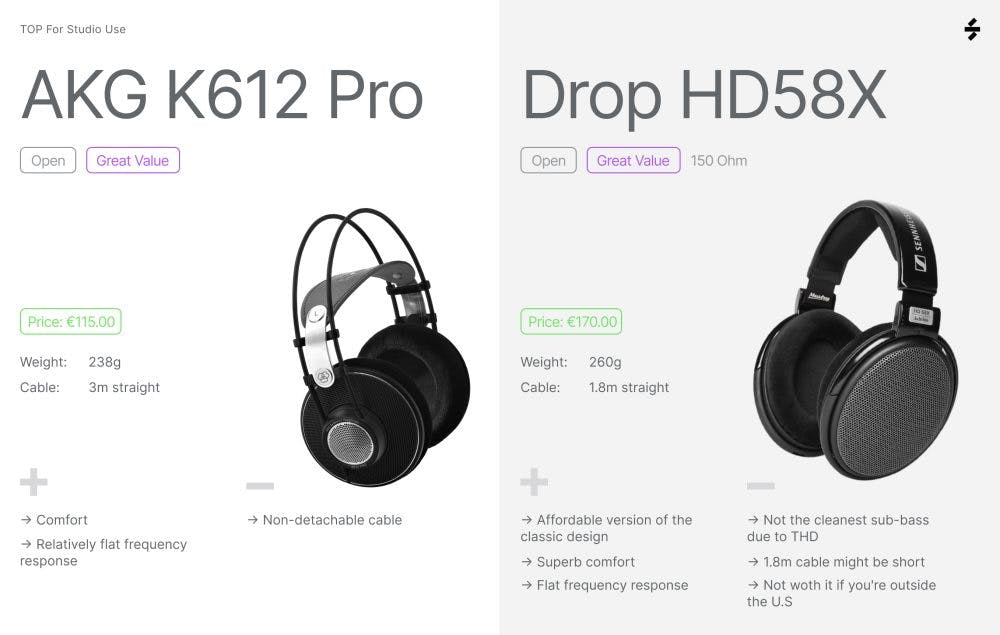The image size is (1000, 635).
Task: Click the arrow before Superb comfort
Action: tap(526, 562)
